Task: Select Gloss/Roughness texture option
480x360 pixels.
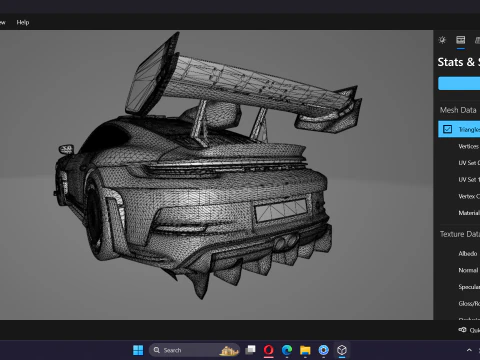Action: point(469,303)
